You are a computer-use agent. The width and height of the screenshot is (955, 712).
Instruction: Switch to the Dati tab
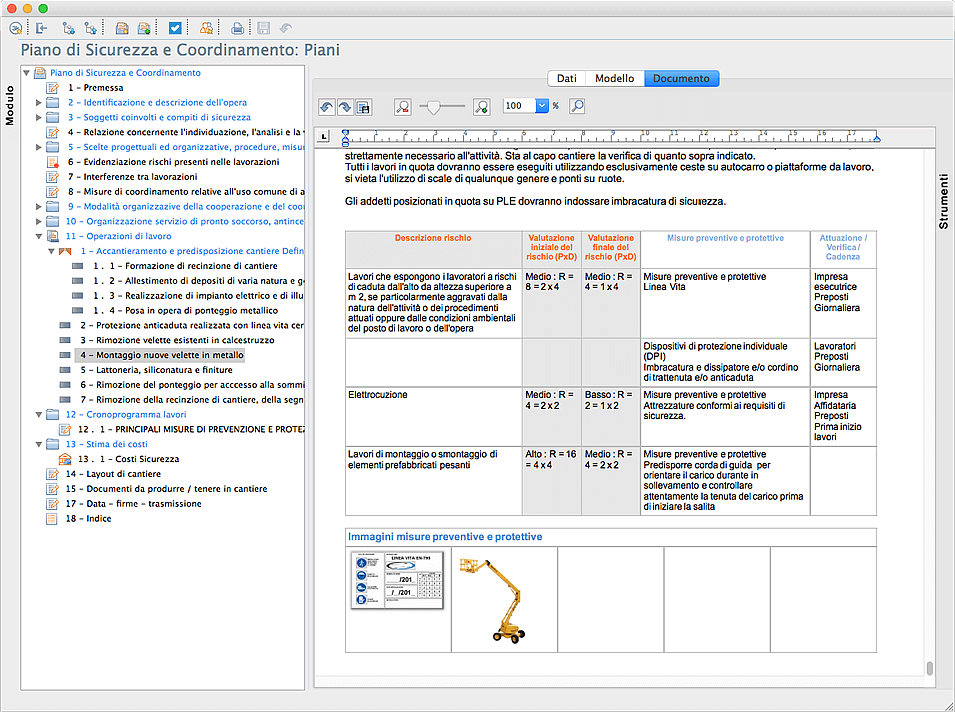coord(566,79)
